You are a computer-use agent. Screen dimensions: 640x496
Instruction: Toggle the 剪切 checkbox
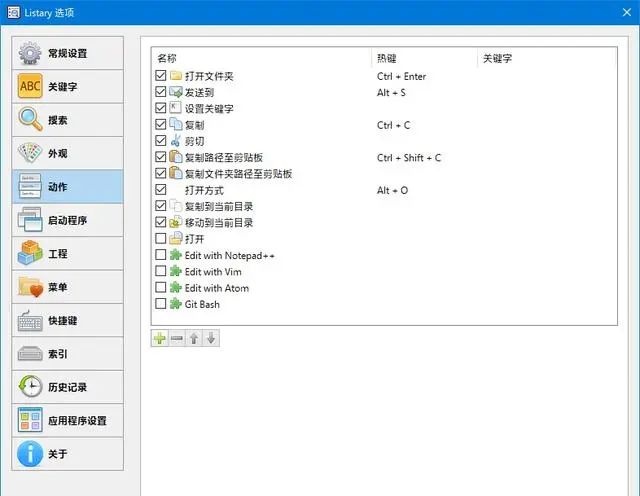coord(161,141)
